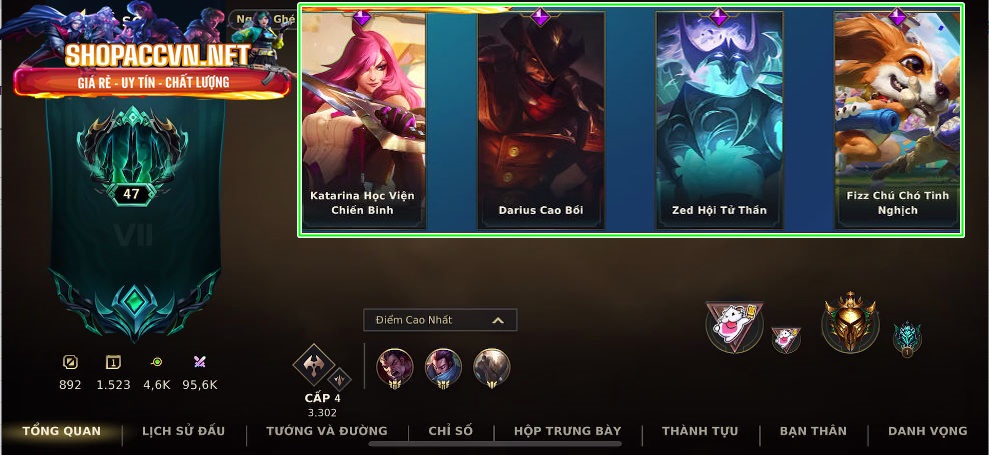The width and height of the screenshot is (989, 455).
Task: Click the green eye vision stat icon
Action: click(x=157, y=362)
